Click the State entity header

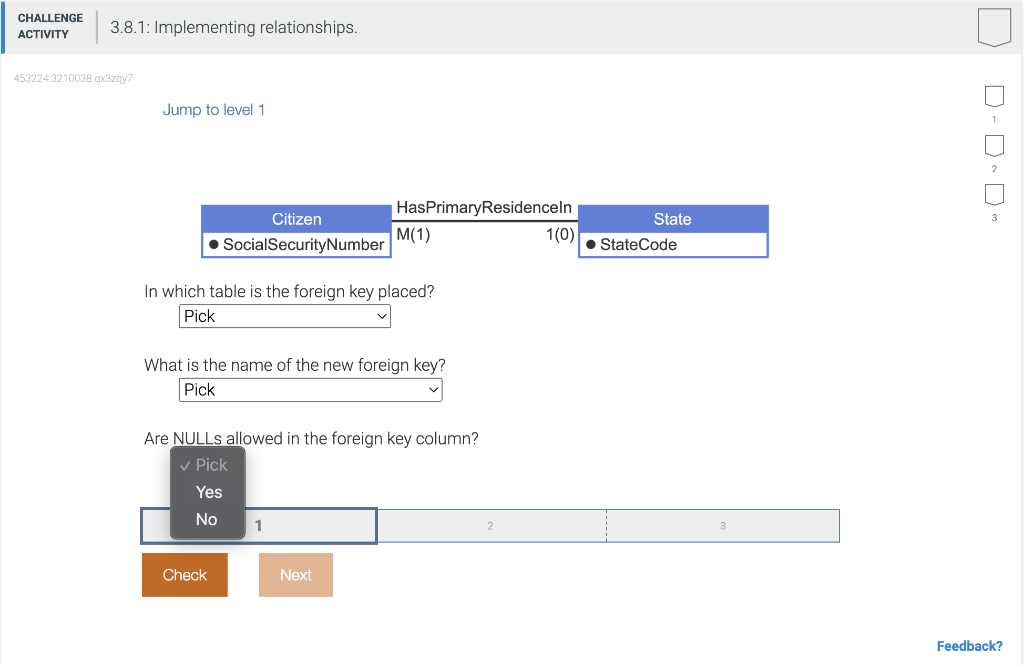click(x=673, y=219)
